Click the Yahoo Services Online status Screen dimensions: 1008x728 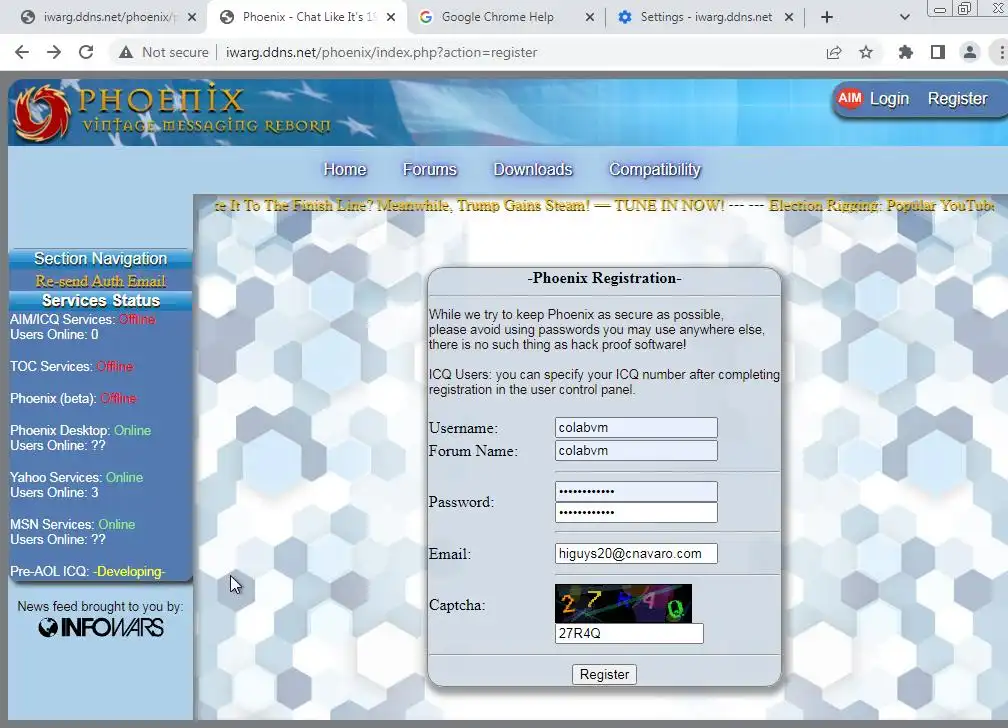tap(124, 477)
